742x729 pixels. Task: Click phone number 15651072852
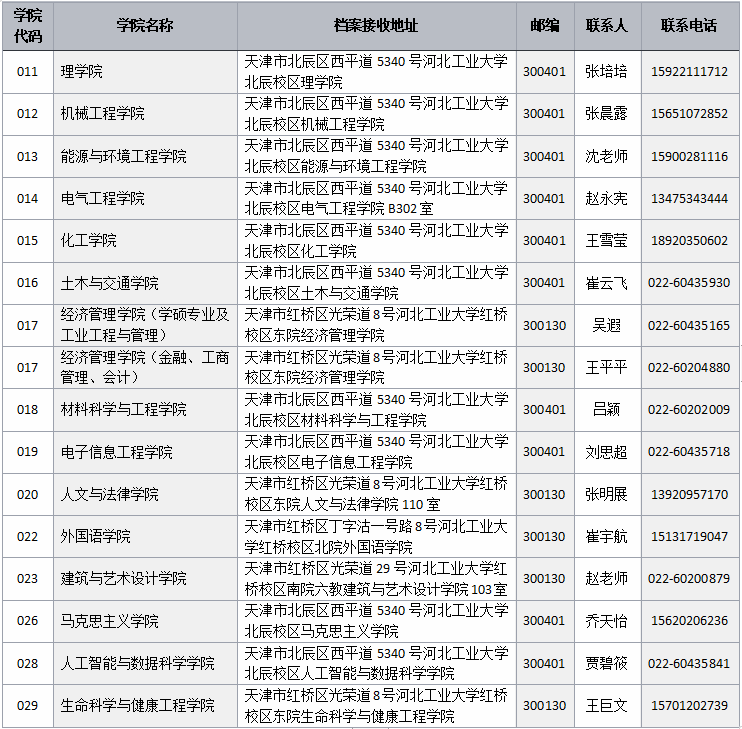click(x=689, y=114)
